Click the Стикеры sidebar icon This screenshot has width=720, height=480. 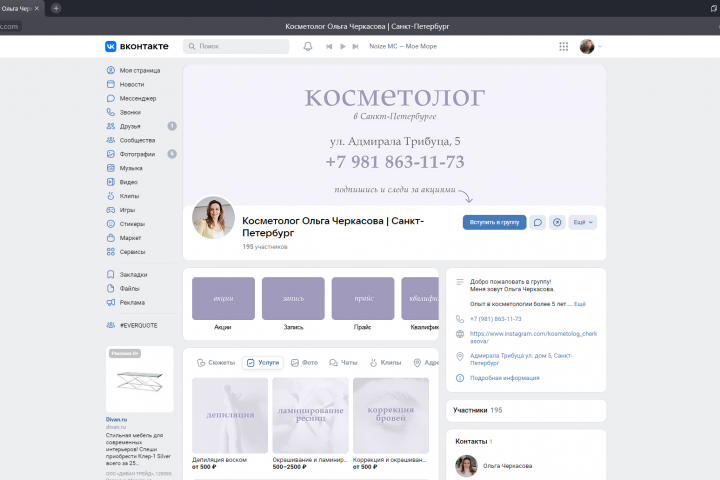point(111,224)
